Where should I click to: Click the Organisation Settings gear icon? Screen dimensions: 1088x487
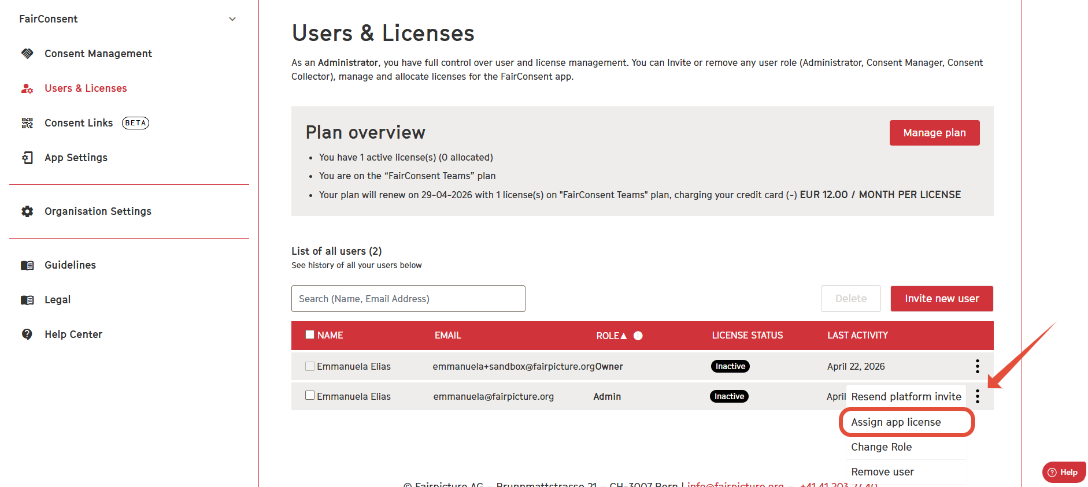point(27,211)
